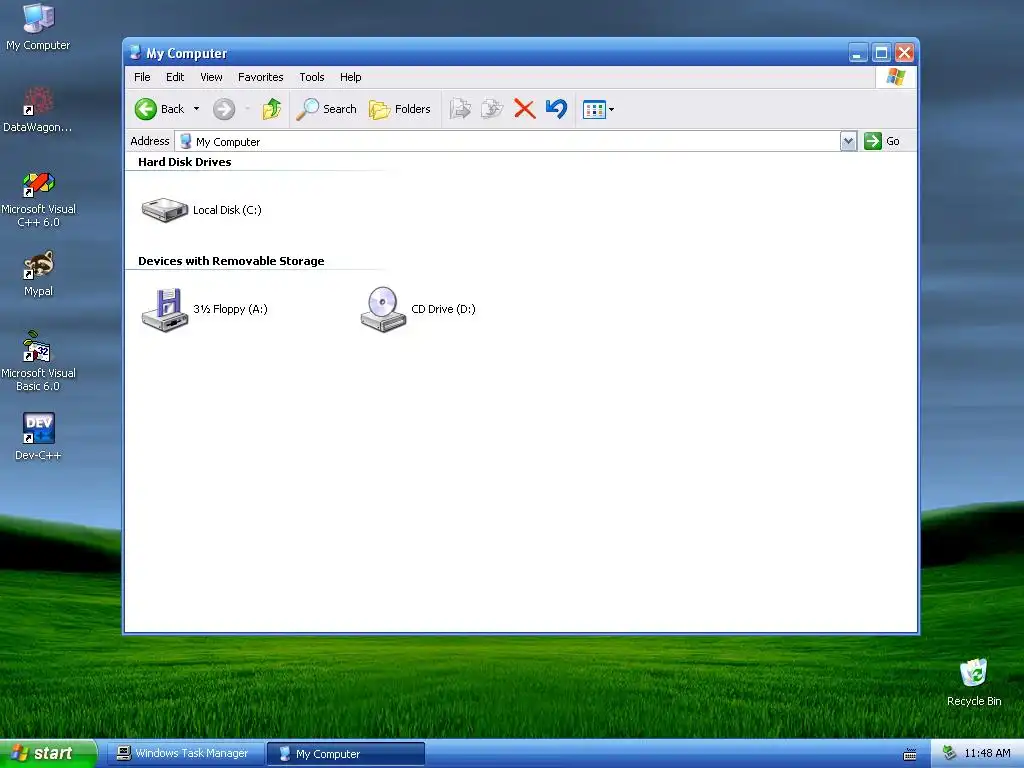Select the Dev-C++ desktop shortcut
This screenshot has height=768, width=1024.
click(x=38, y=437)
